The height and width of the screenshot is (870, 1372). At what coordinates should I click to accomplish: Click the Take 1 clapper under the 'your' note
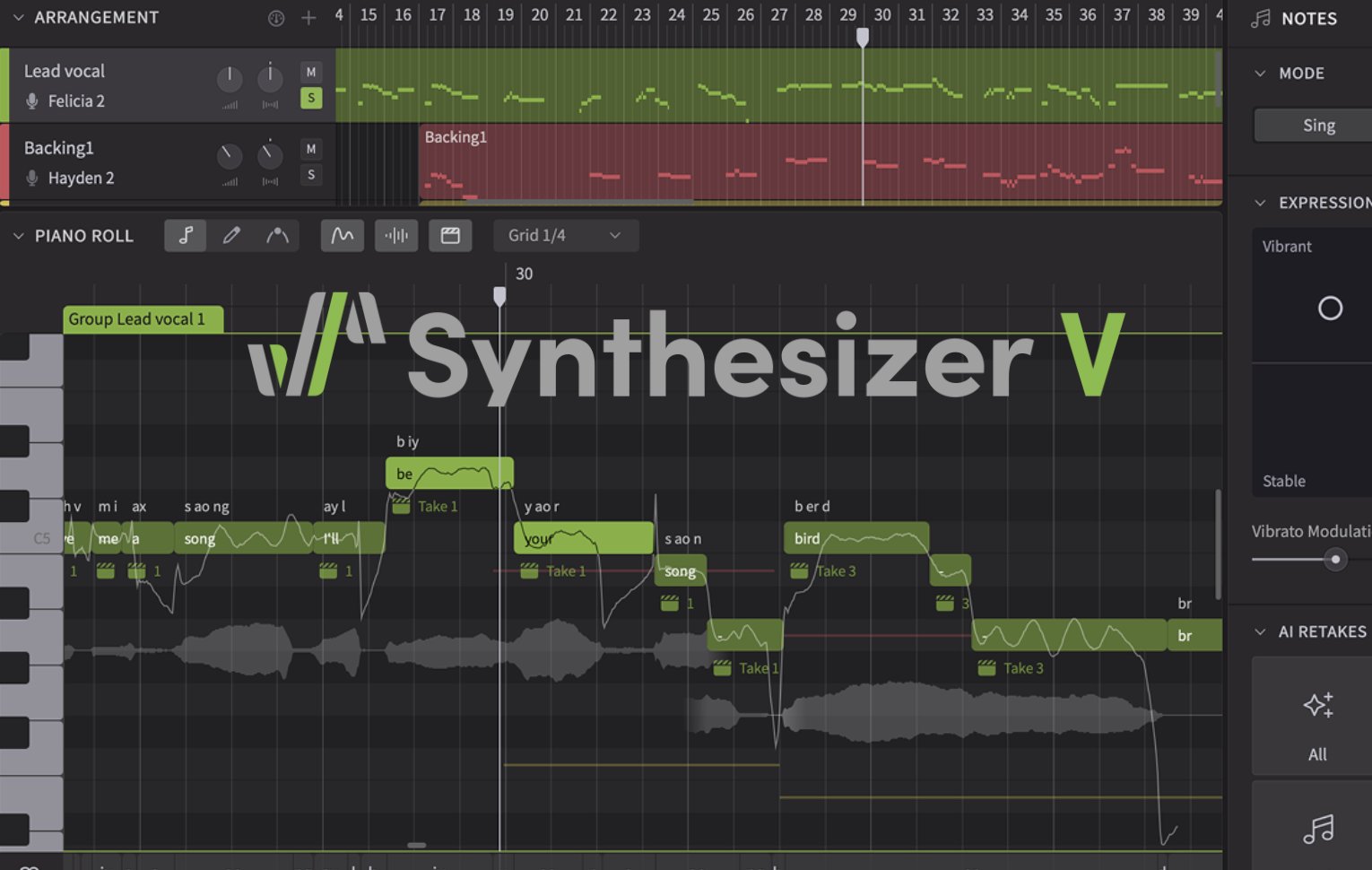(x=529, y=571)
